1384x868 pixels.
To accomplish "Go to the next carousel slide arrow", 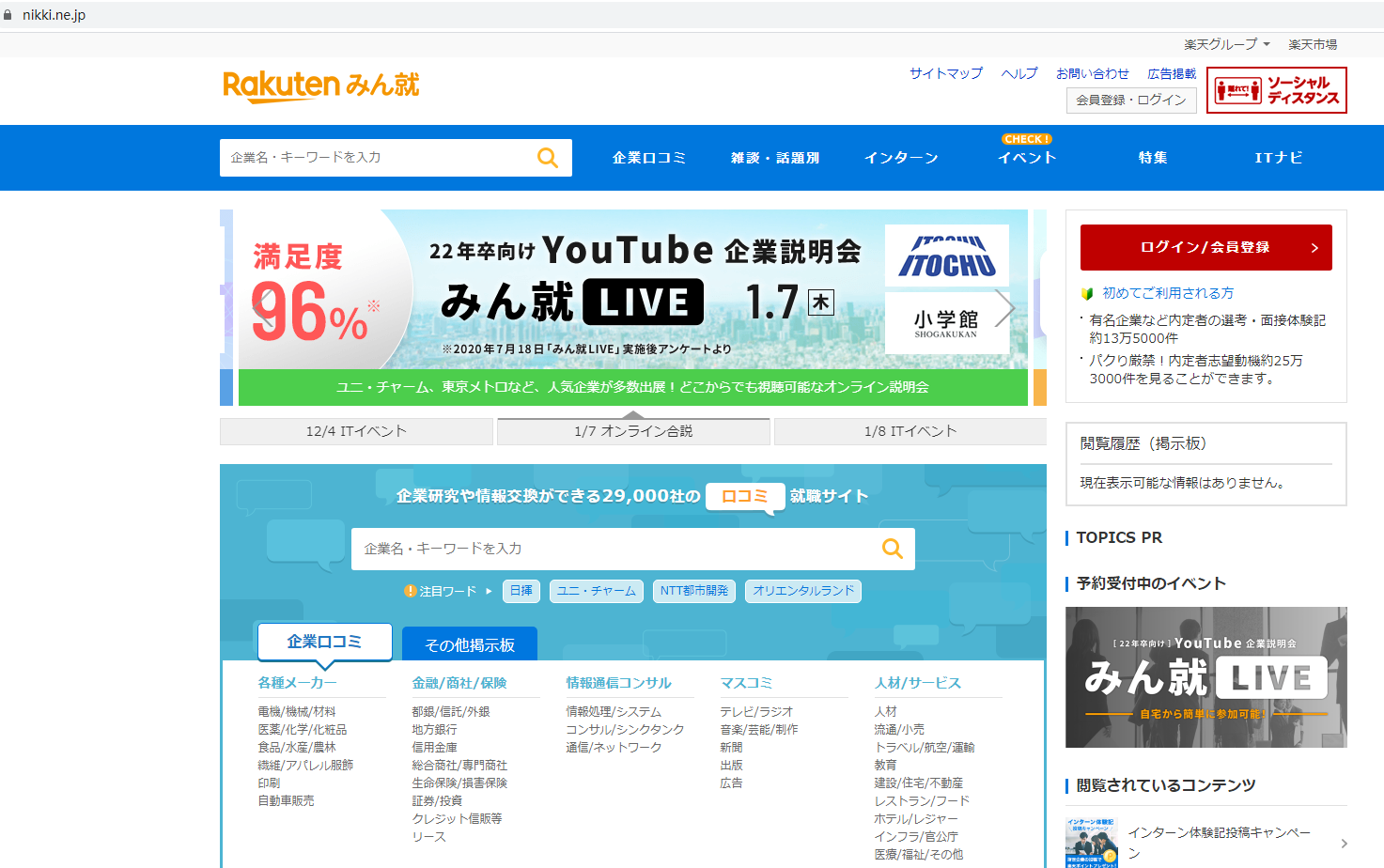I will click(1004, 308).
